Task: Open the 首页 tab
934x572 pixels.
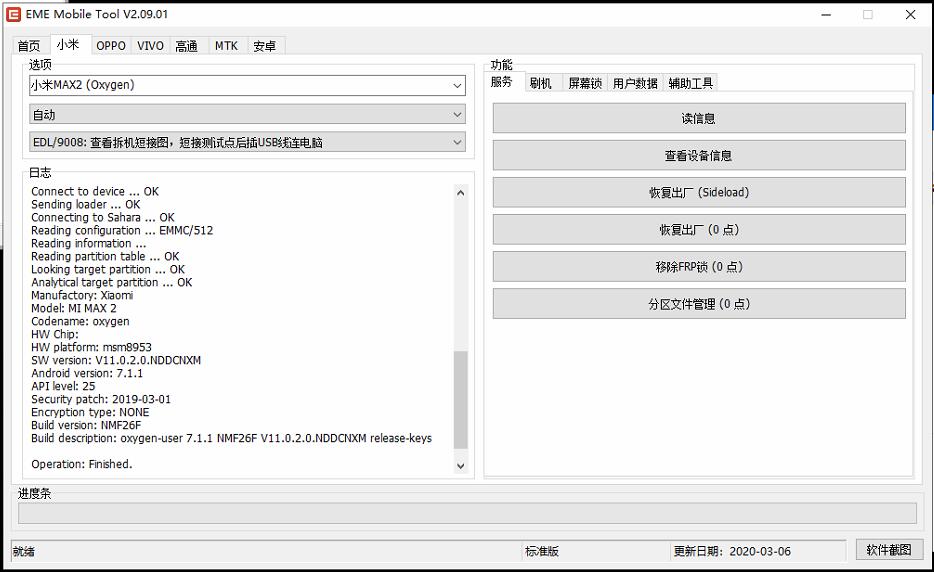Action: click(x=29, y=46)
